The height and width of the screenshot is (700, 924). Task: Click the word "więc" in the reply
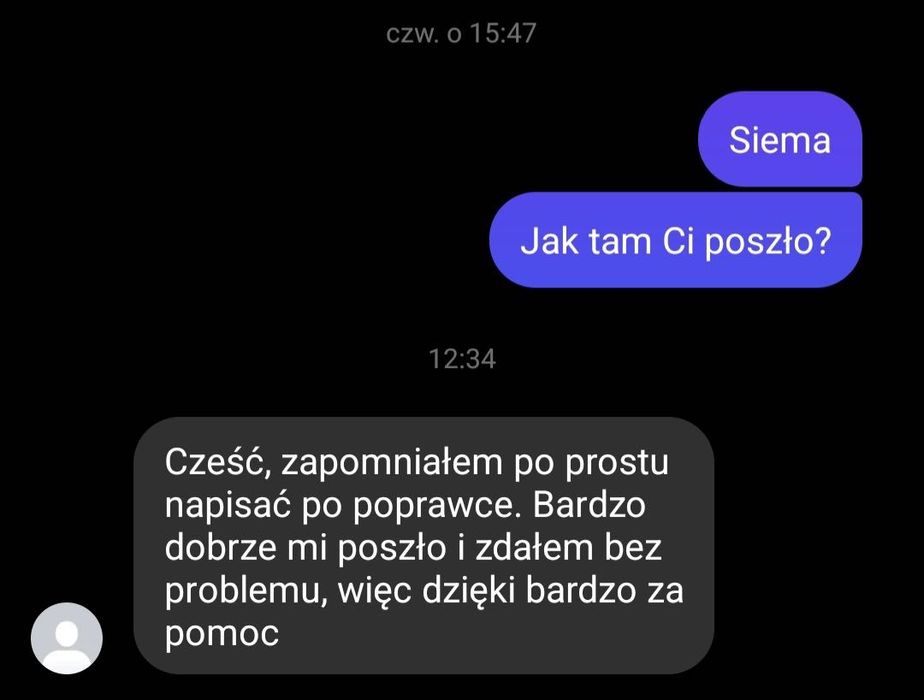pos(374,592)
